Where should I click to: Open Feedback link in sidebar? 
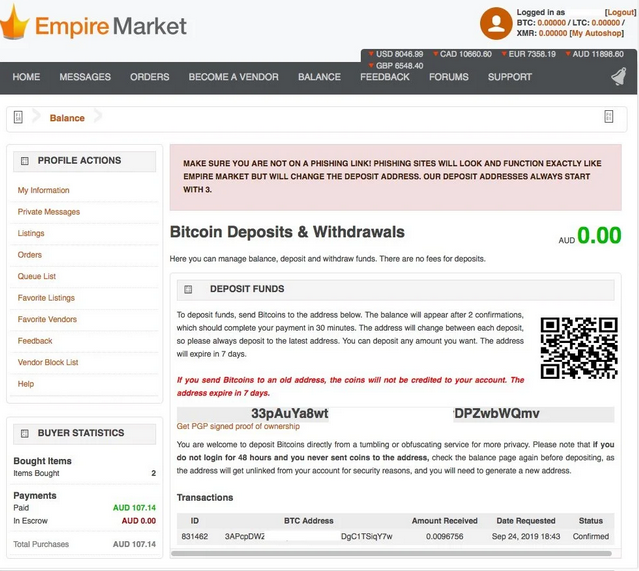(x=35, y=341)
